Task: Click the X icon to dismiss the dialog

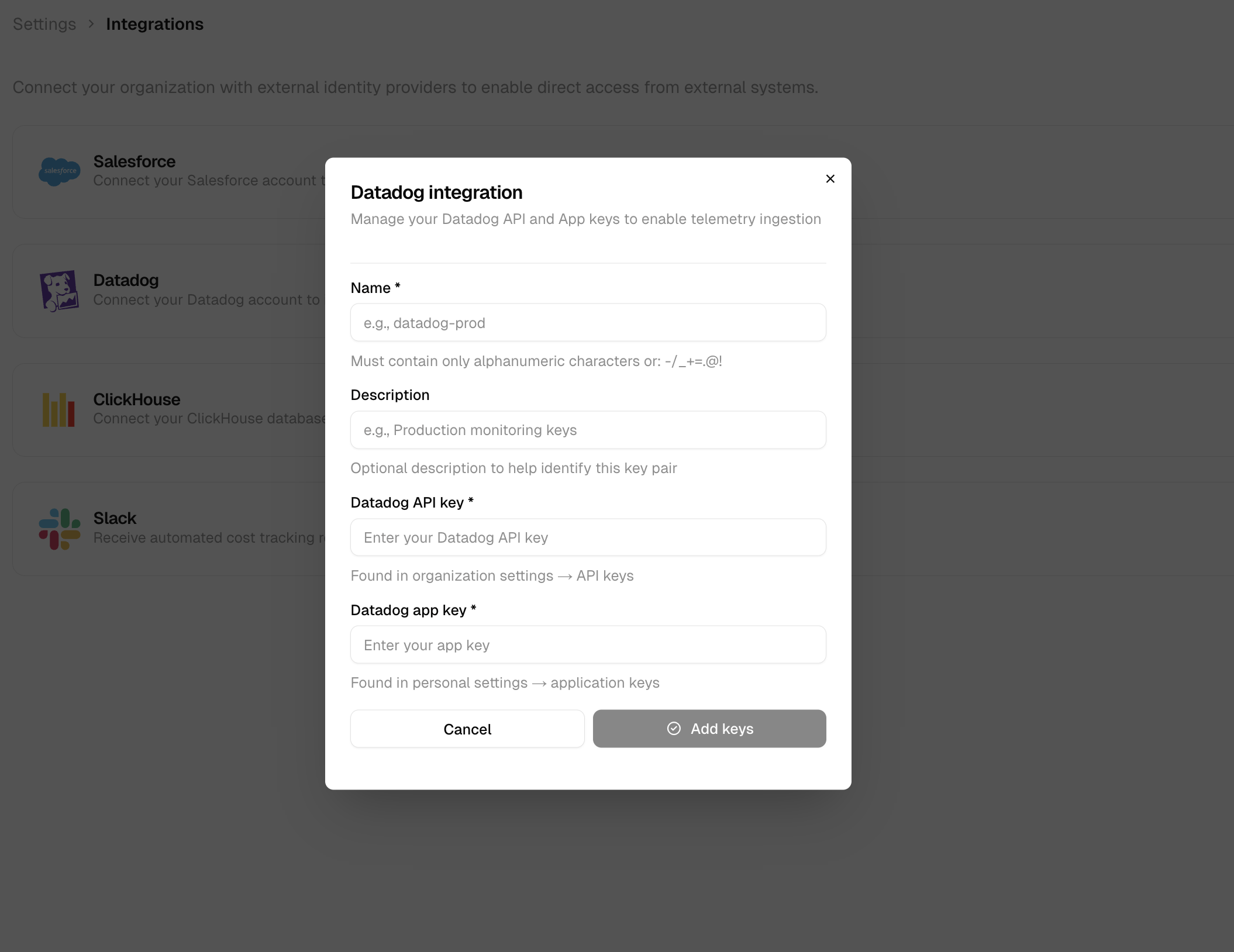Action: tap(830, 179)
